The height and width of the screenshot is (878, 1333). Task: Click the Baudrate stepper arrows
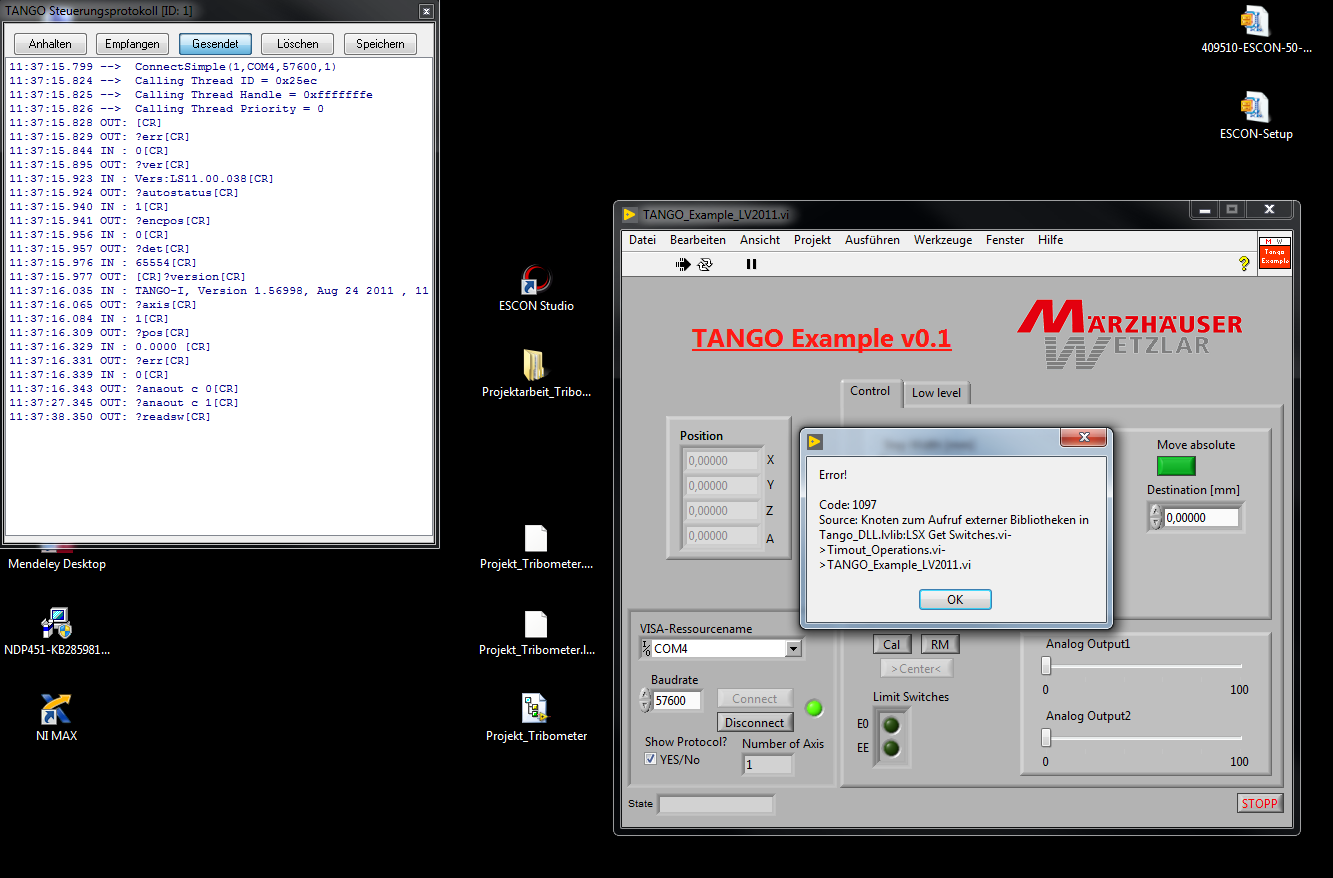pos(645,700)
